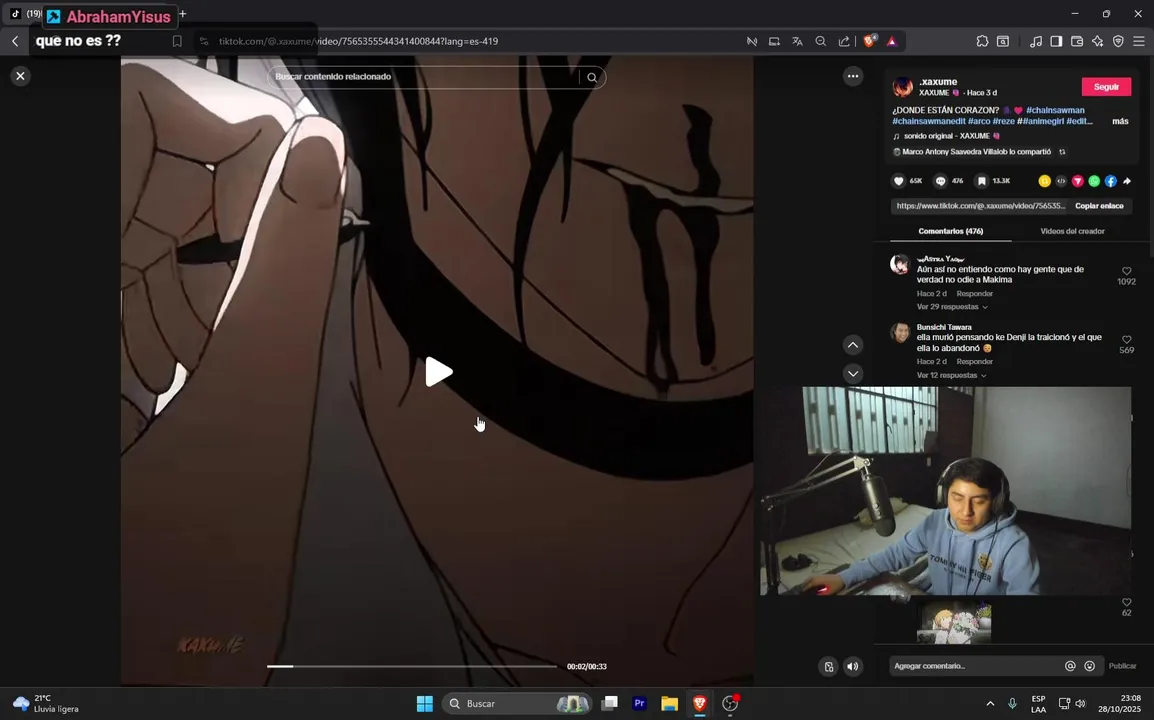Switch to 'Videos del creador' tab
1154x720 pixels.
point(1072,231)
